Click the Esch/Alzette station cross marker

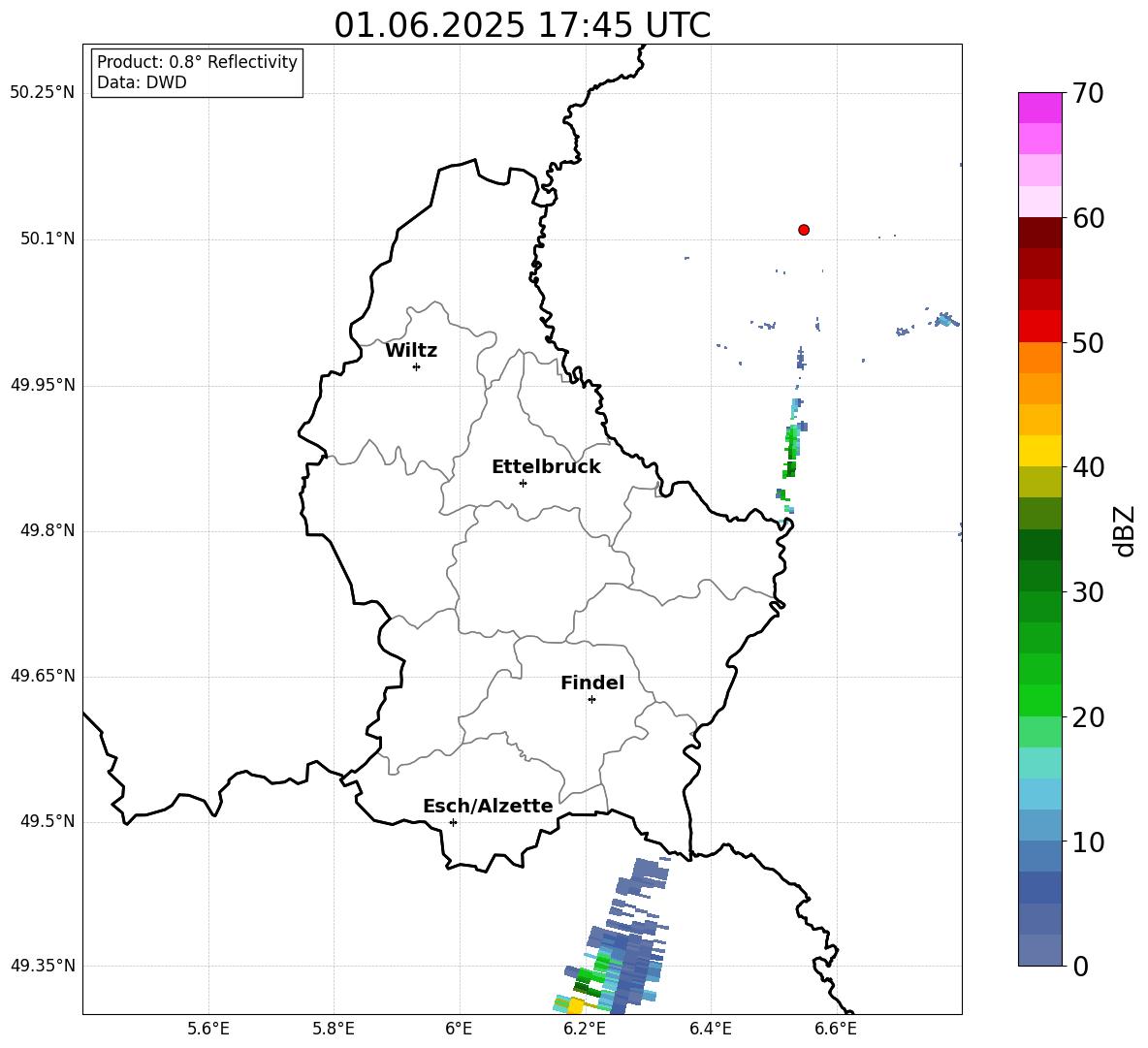coord(453,822)
